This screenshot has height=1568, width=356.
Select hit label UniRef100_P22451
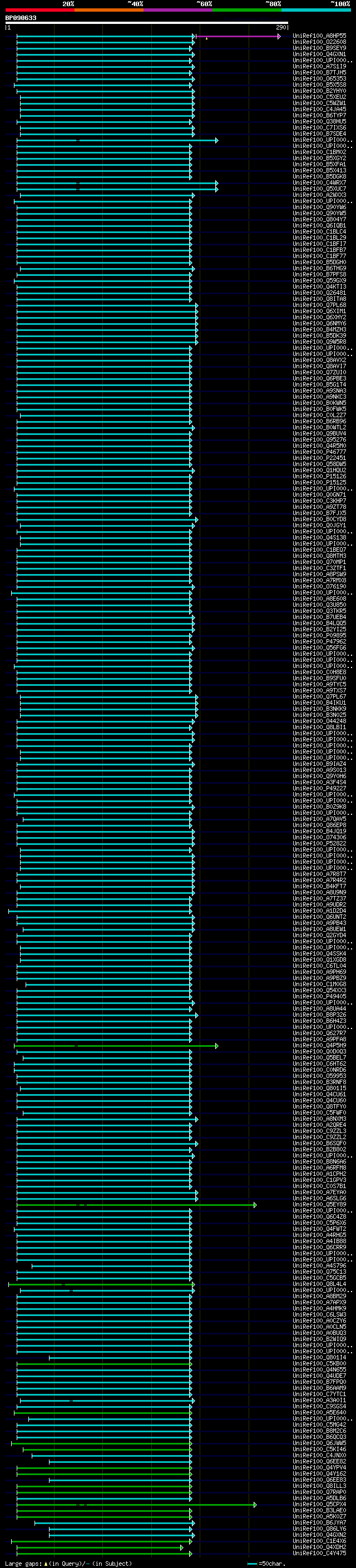coord(319,458)
